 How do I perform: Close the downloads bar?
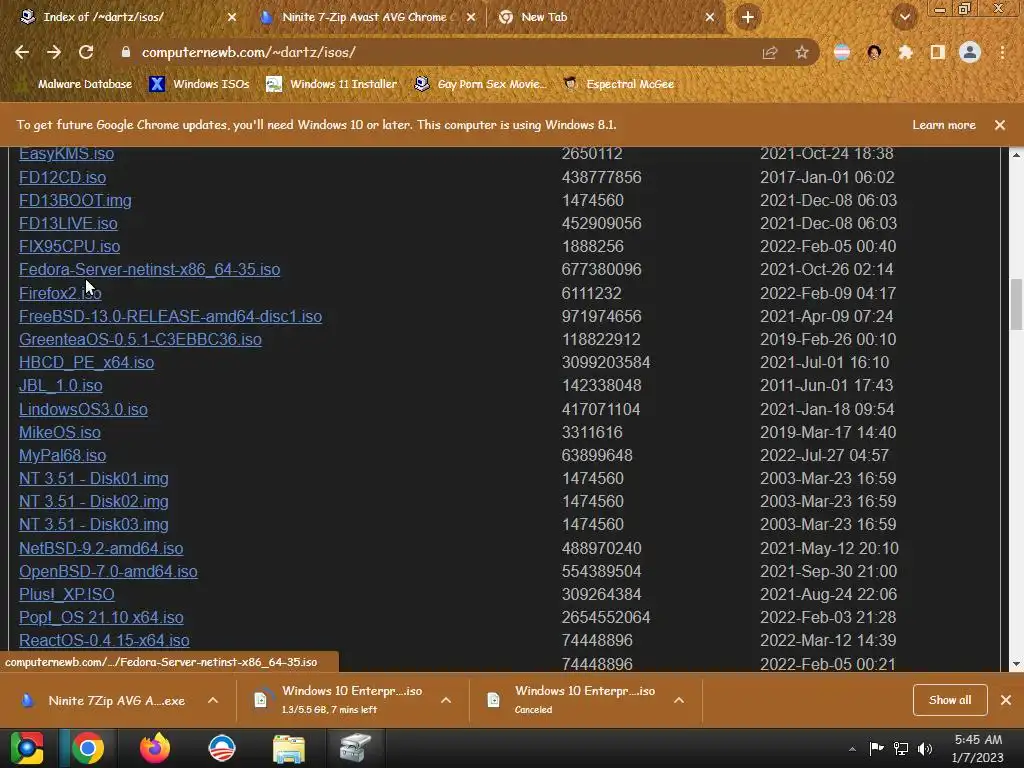click(x=1006, y=699)
